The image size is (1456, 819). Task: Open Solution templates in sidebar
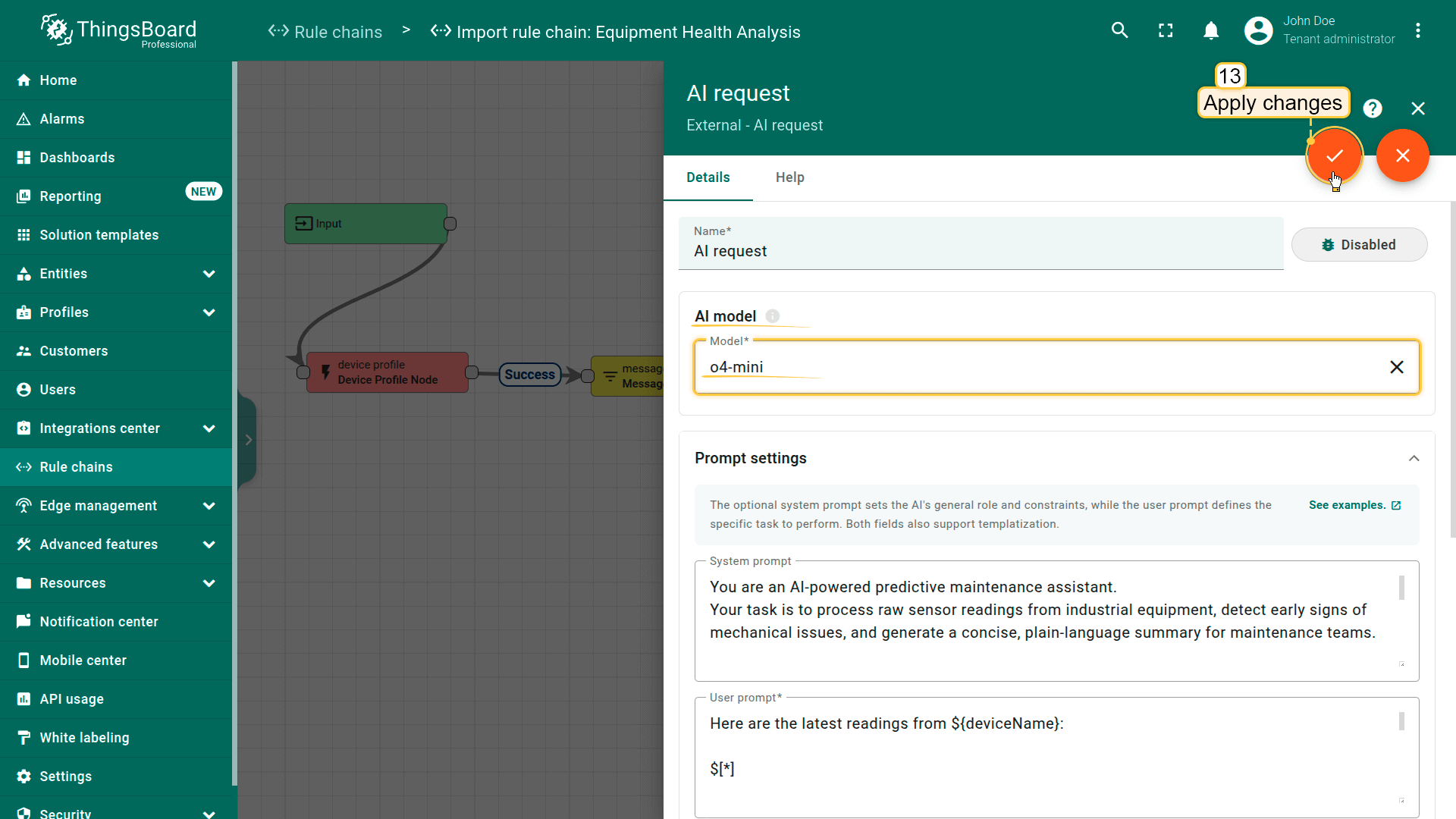click(x=115, y=235)
